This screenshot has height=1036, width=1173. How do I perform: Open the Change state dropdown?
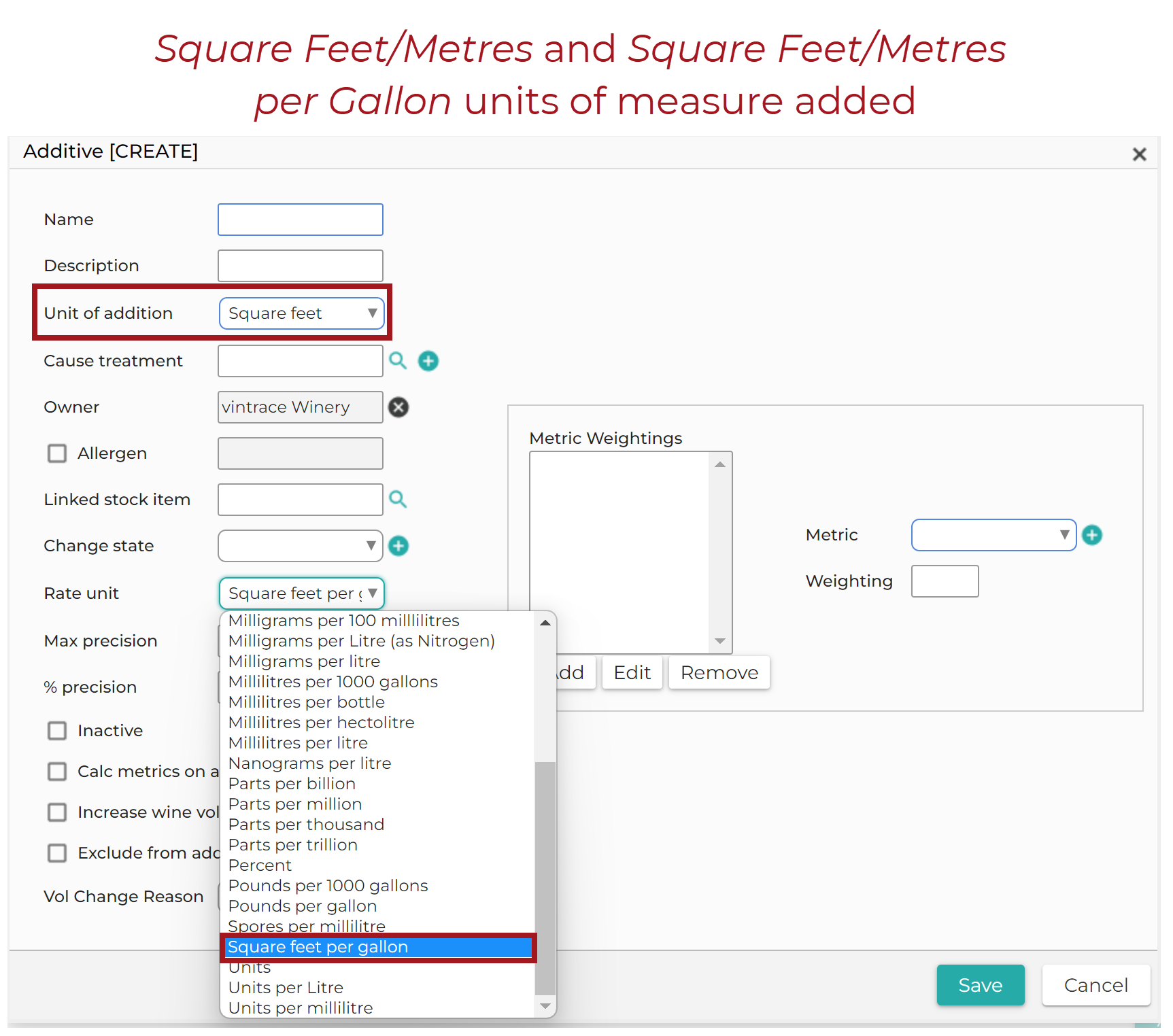pyautogui.click(x=301, y=546)
